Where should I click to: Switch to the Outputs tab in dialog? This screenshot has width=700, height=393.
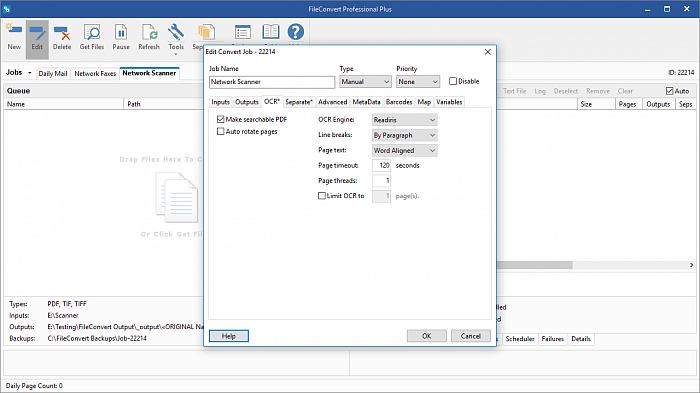pyautogui.click(x=247, y=102)
